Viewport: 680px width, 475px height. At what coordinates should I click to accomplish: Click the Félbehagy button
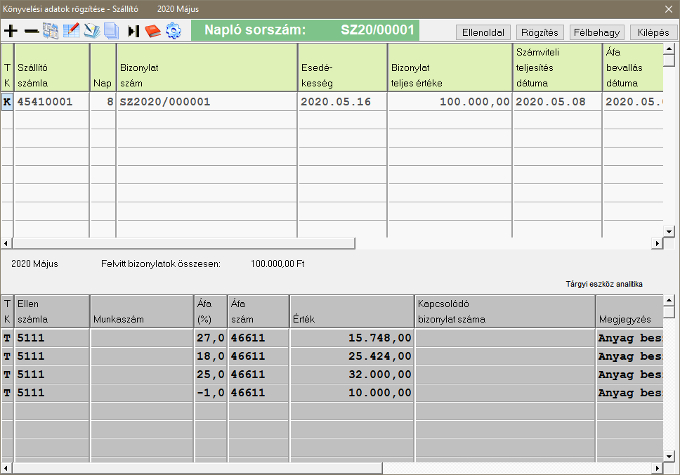(591, 32)
